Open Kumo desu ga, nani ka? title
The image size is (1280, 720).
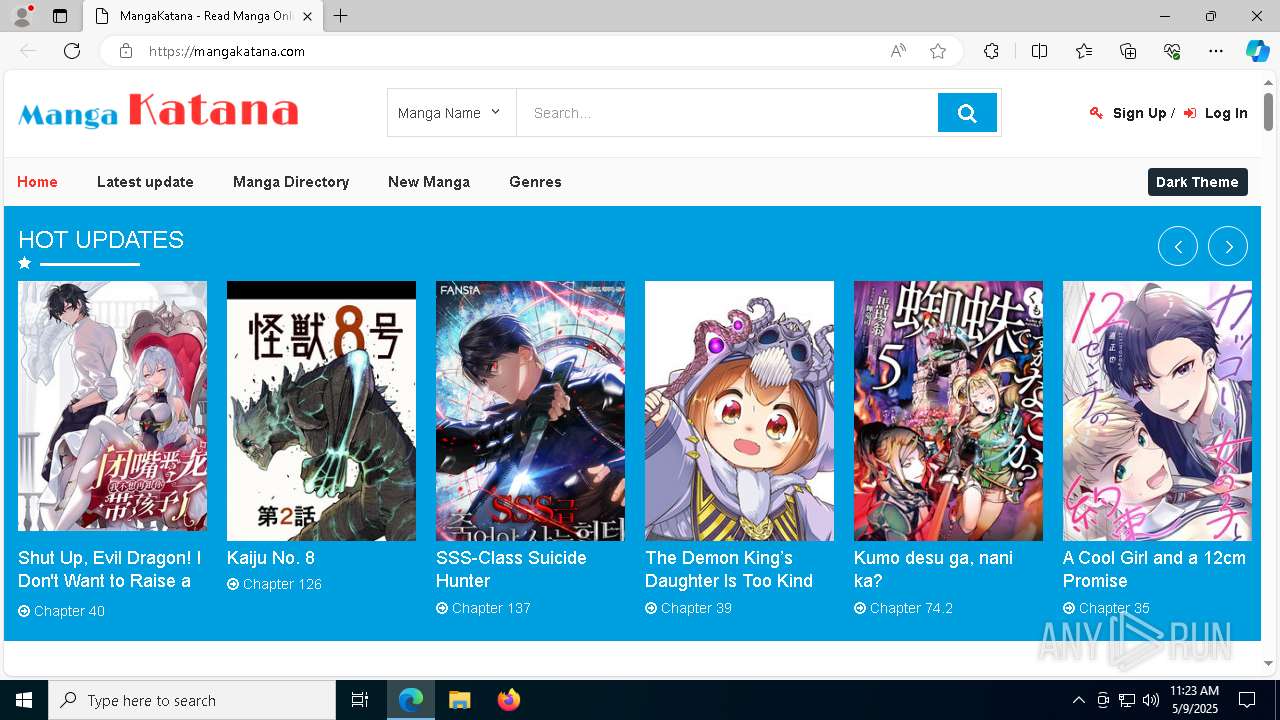pos(933,569)
